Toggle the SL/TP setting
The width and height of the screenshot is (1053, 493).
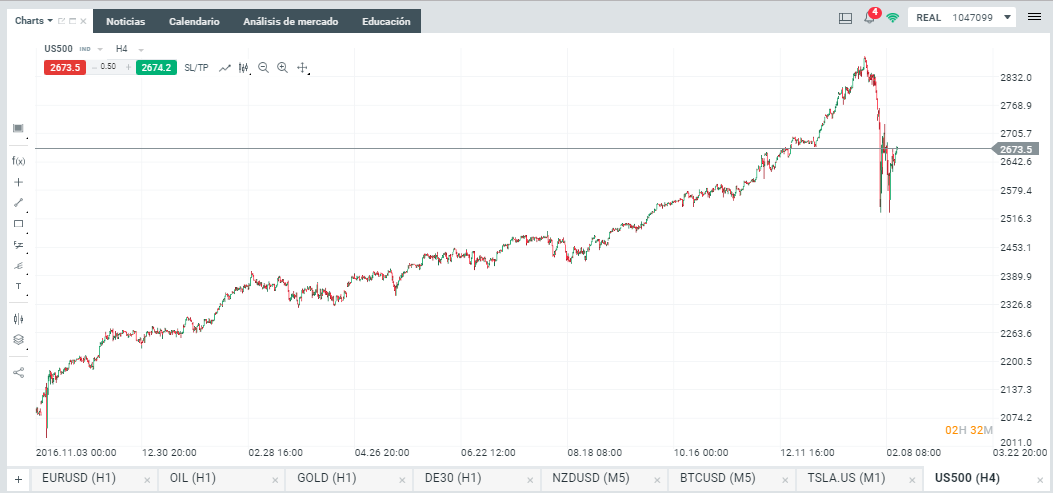[196, 67]
